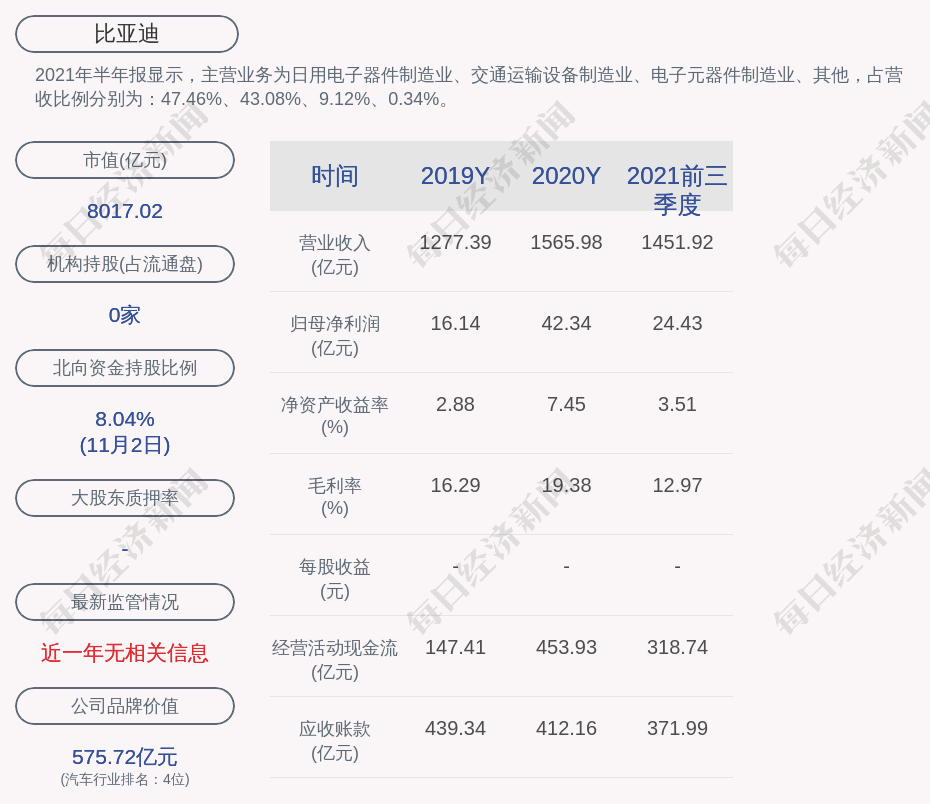Select the 2019Y column header
930x804 pixels.
(x=455, y=176)
